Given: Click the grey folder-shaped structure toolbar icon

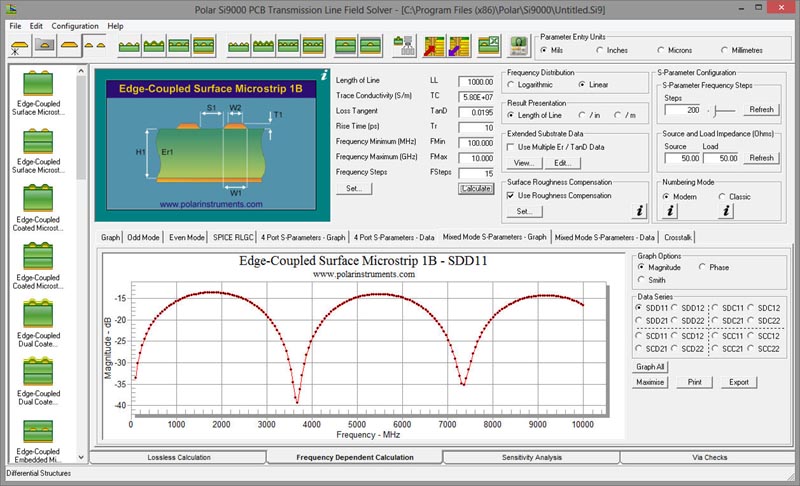Looking at the screenshot, I should point(44,46).
